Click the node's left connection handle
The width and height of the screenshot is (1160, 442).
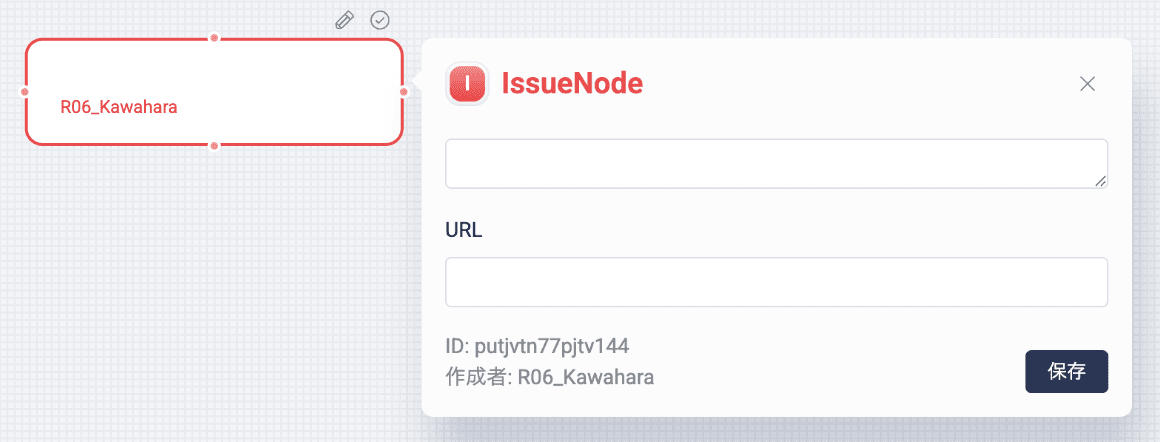point(24,92)
